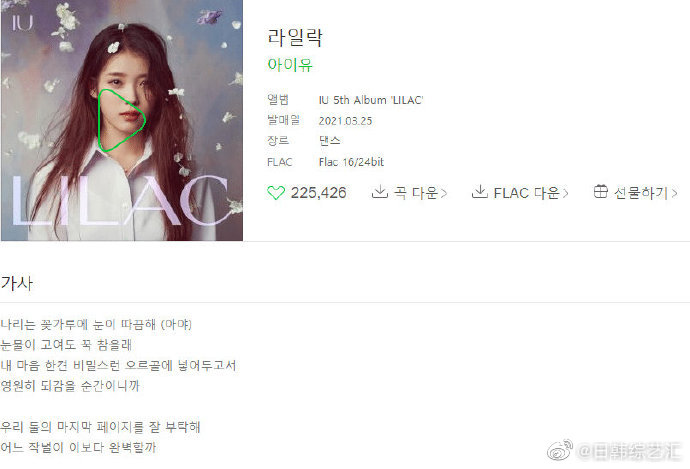Image resolution: width=690 pixels, height=469 pixels.
Task: Expand the chevron after 곡 다운
Action: tap(444, 193)
